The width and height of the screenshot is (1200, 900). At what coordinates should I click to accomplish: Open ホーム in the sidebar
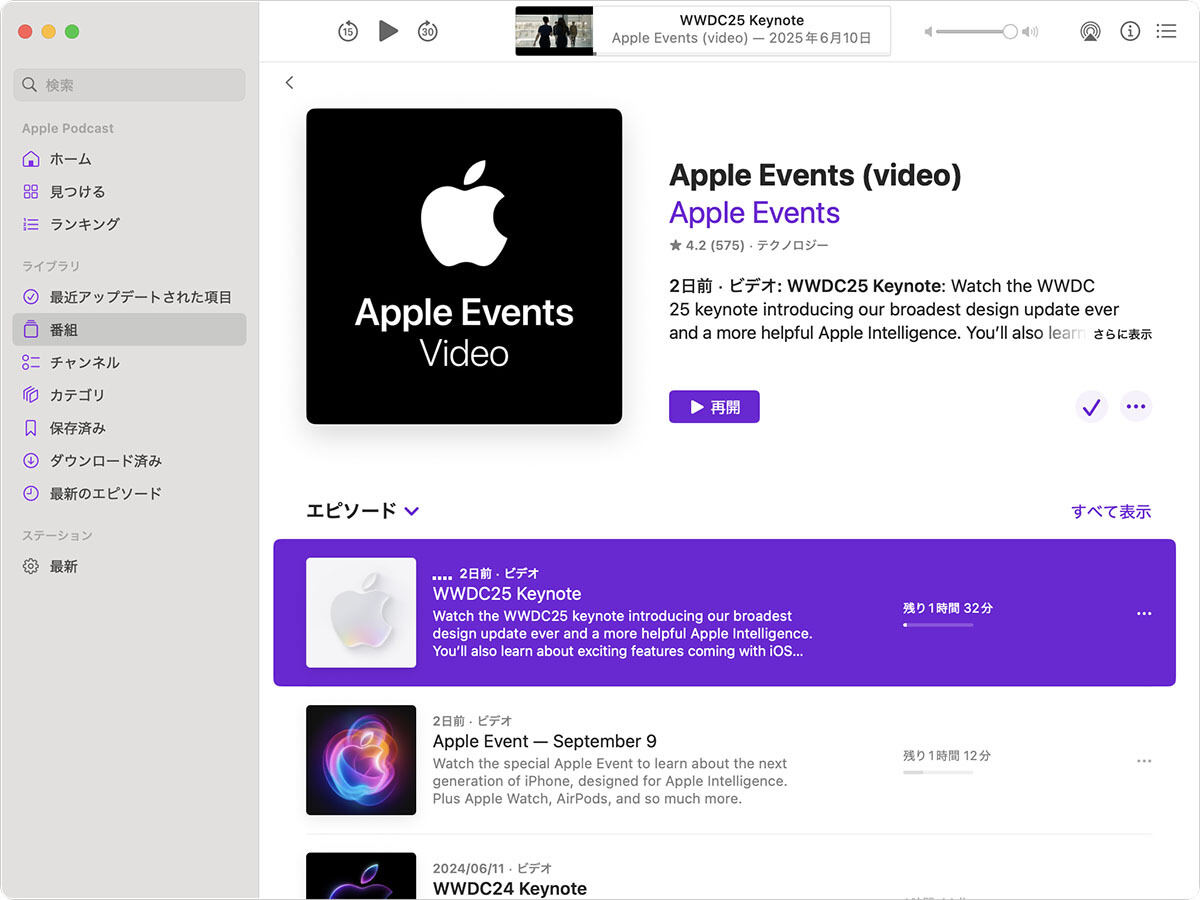(x=129, y=159)
